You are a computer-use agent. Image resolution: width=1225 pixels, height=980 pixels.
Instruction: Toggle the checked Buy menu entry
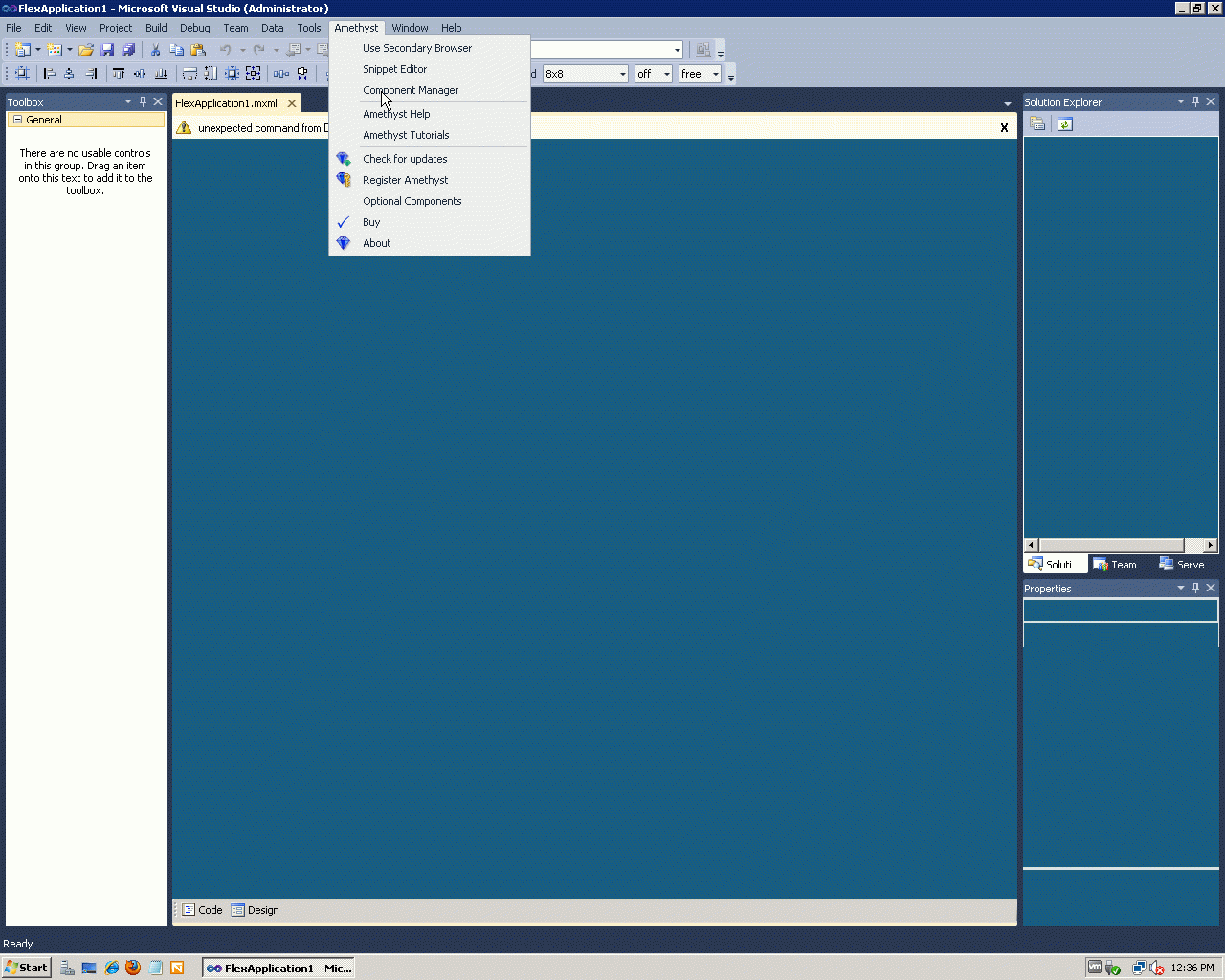[430, 222]
